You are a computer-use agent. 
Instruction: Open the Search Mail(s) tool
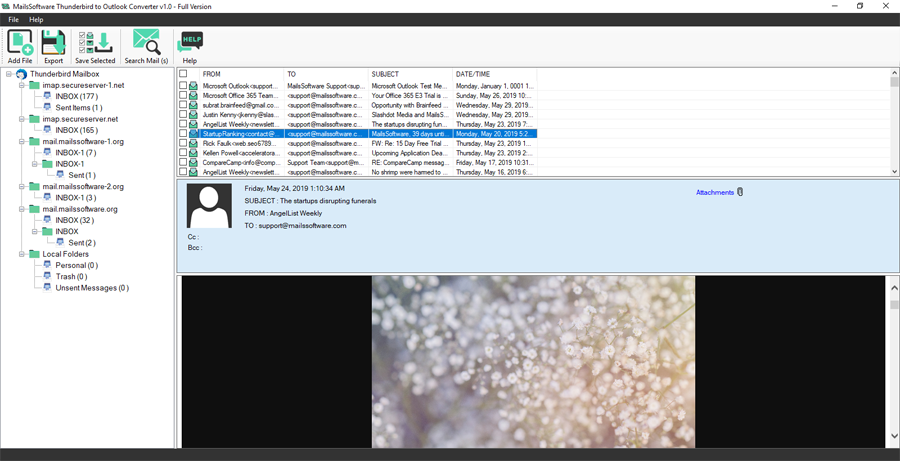[146, 42]
